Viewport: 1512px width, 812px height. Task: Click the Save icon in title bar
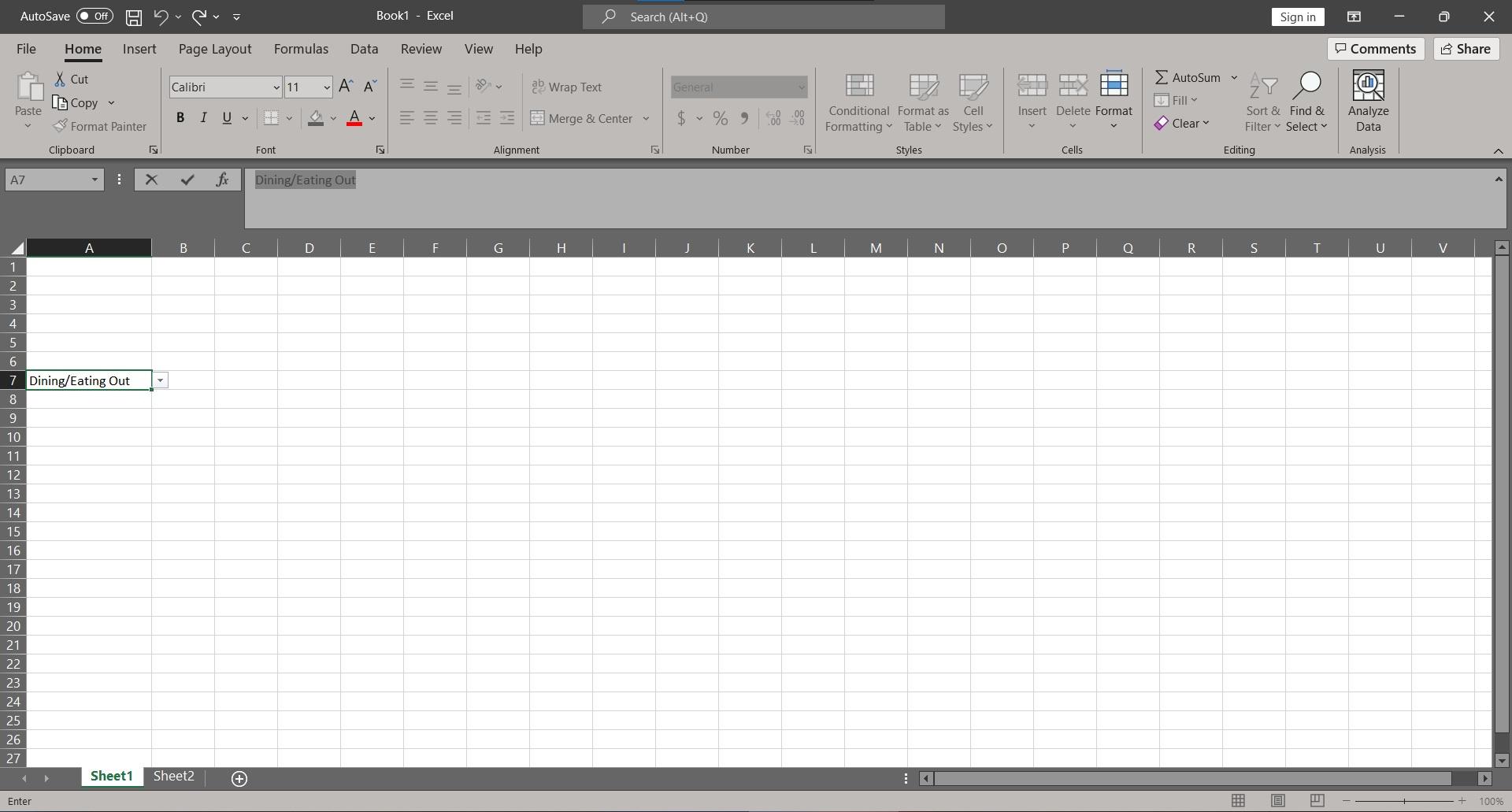pos(134,17)
